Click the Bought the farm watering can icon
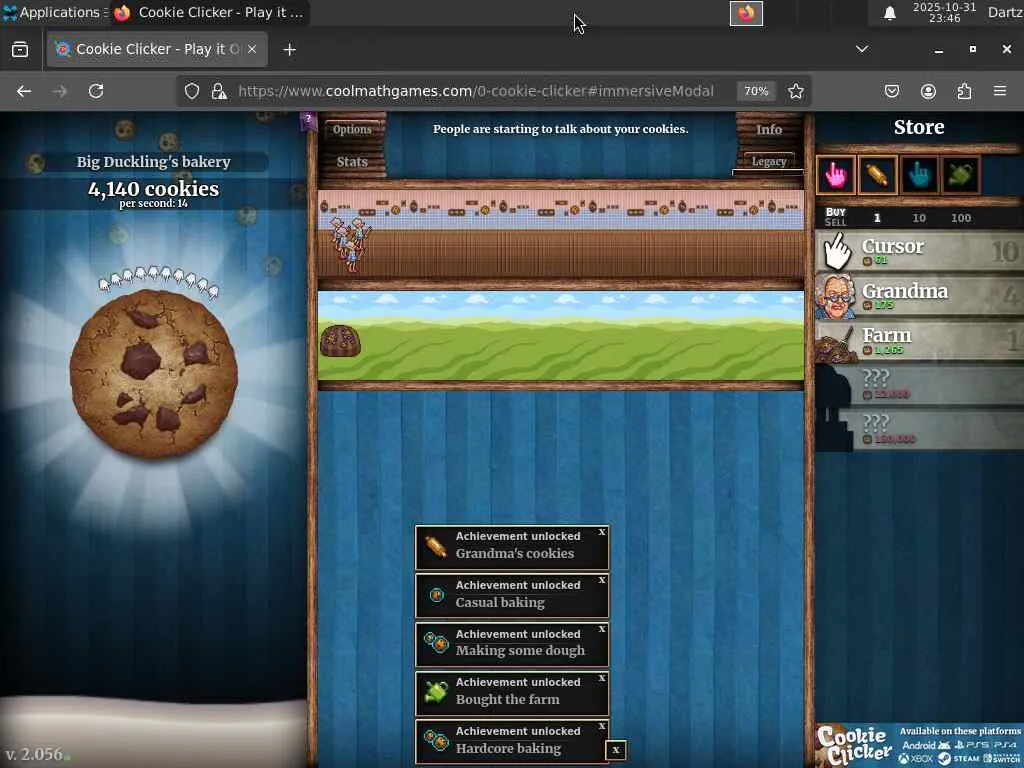Image resolution: width=1024 pixels, height=768 pixels. (x=436, y=692)
